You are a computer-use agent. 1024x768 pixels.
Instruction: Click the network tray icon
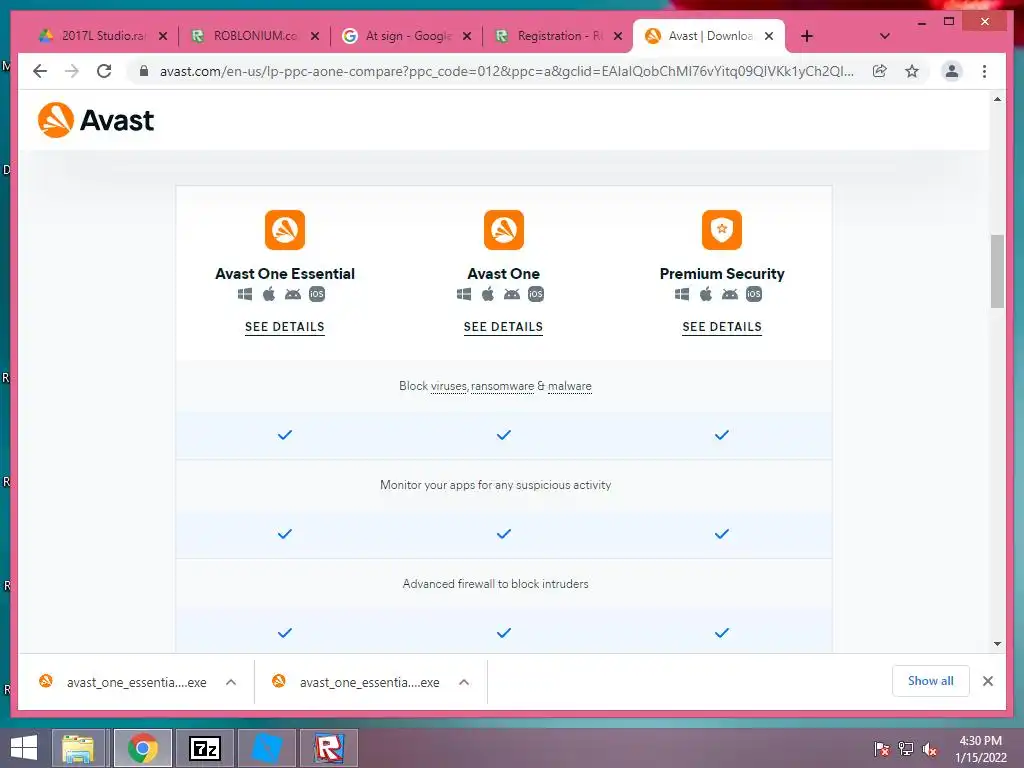click(905, 749)
